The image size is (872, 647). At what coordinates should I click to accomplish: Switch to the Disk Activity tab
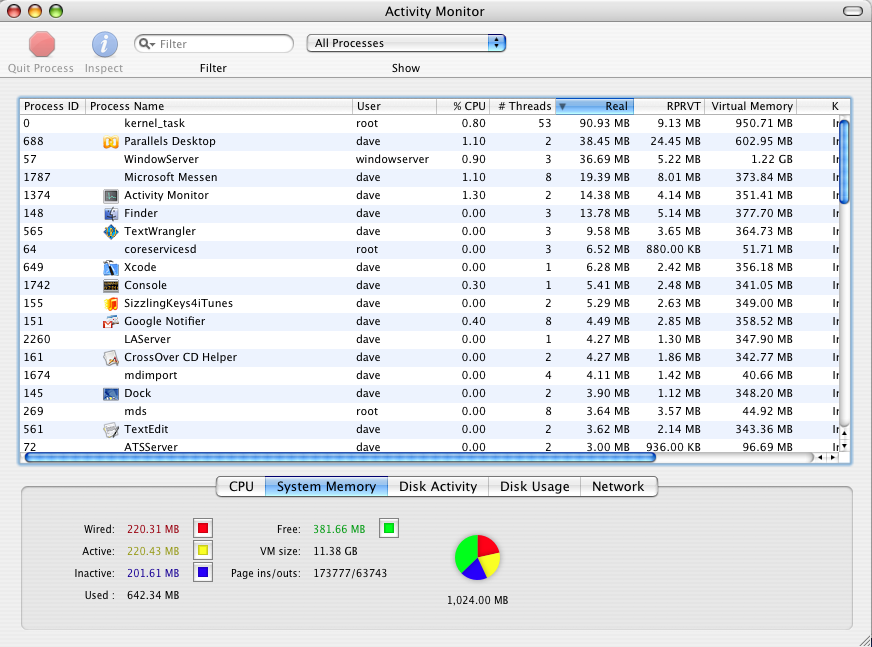click(x=438, y=486)
